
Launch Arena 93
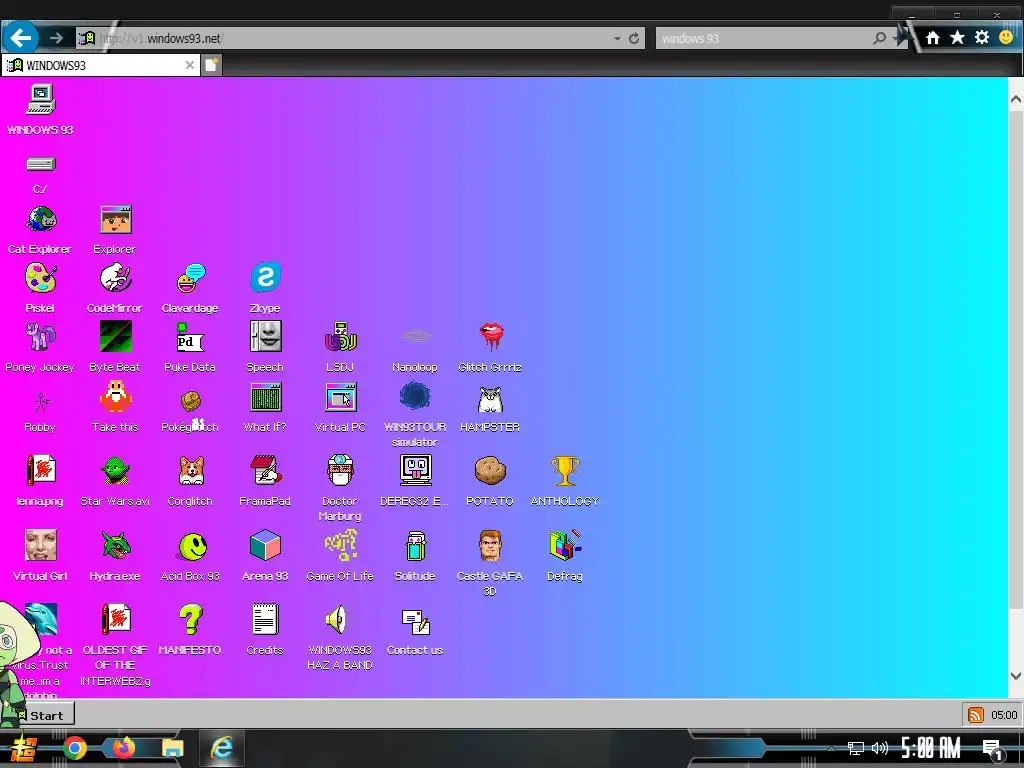point(266,545)
